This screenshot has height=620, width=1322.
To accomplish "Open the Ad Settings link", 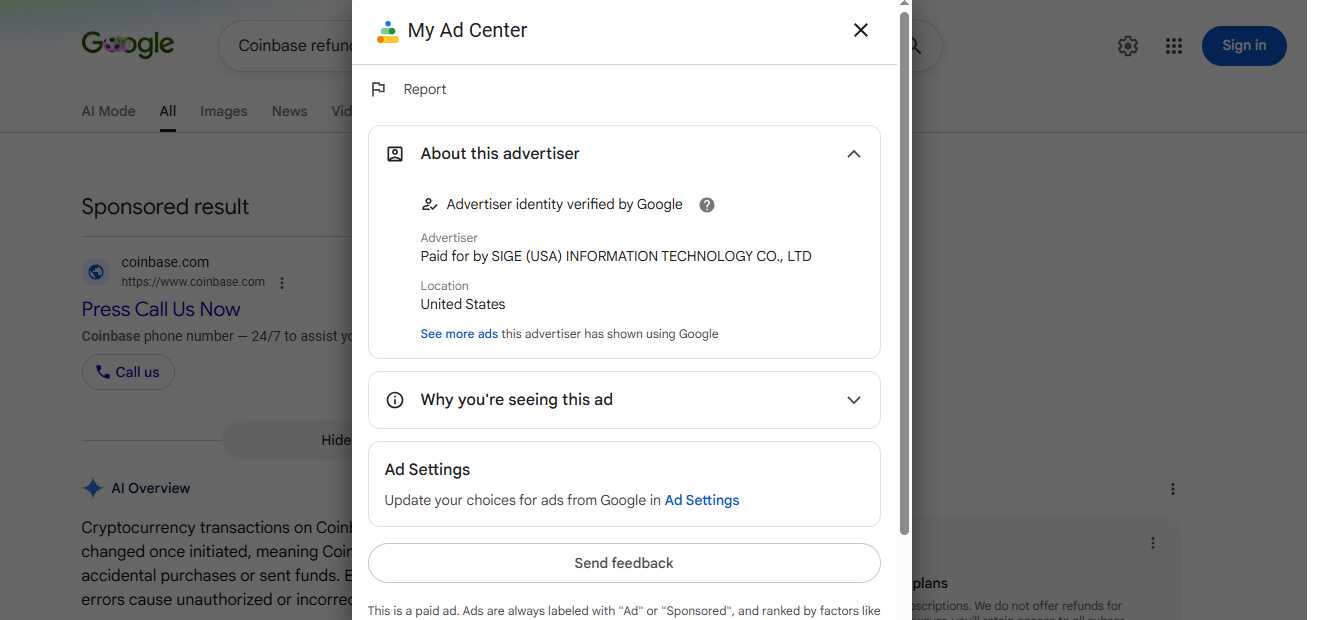I will 702,500.
